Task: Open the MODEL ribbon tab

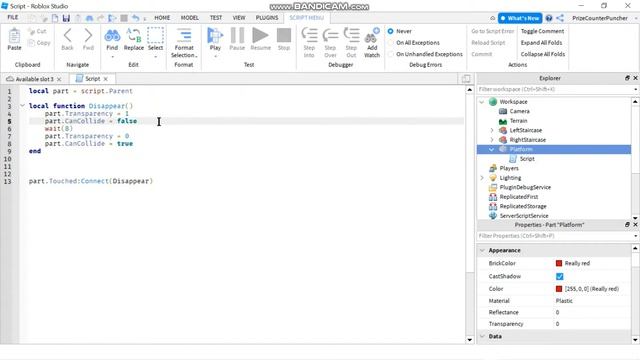Action: pyautogui.click(x=190, y=18)
